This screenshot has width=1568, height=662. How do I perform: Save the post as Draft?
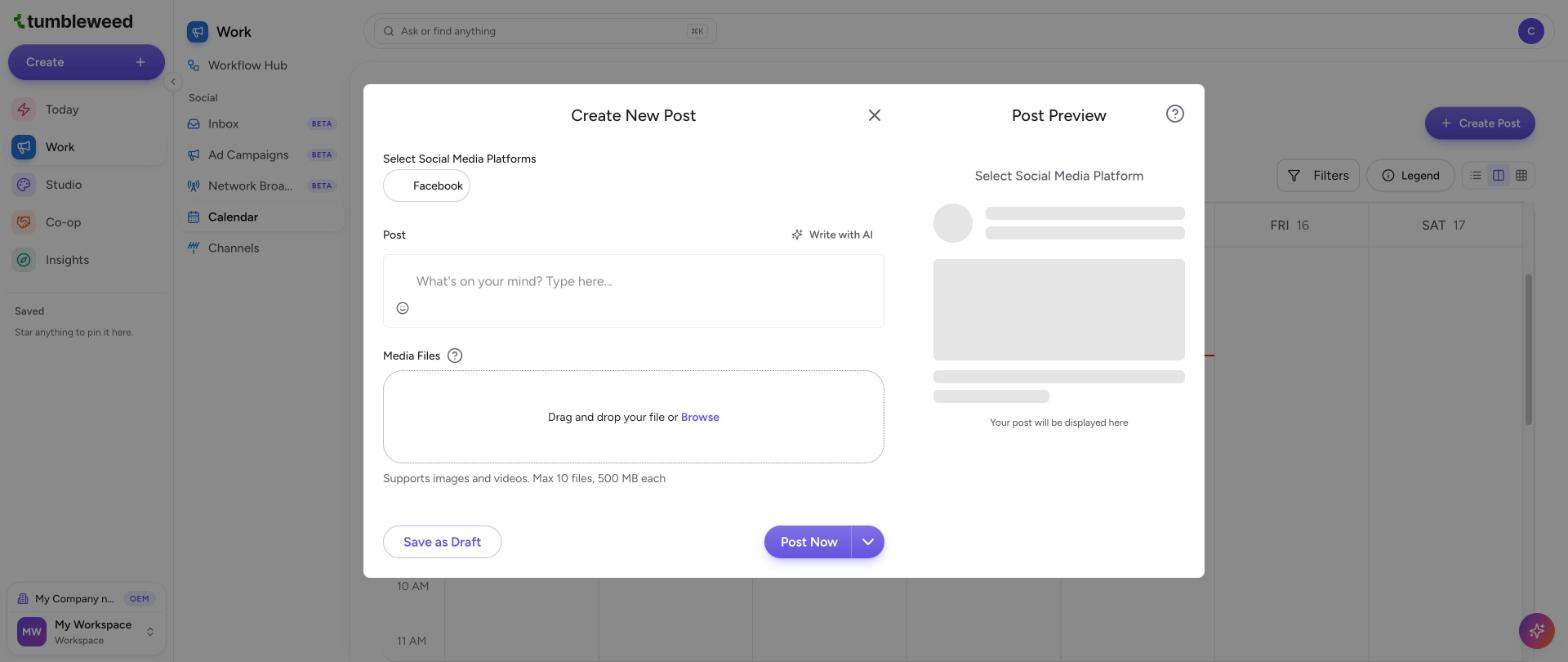tap(442, 542)
